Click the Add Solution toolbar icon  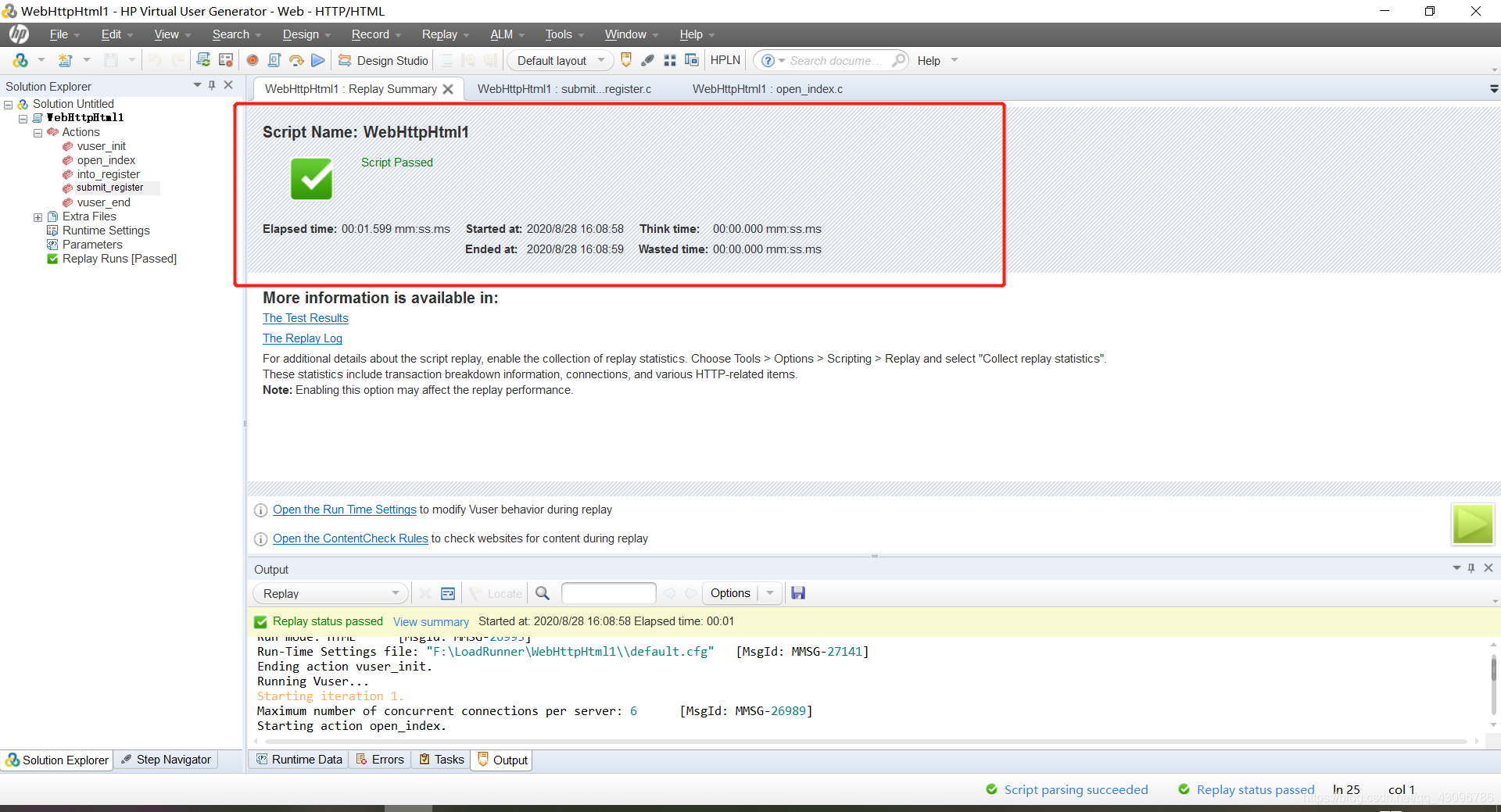point(20,60)
